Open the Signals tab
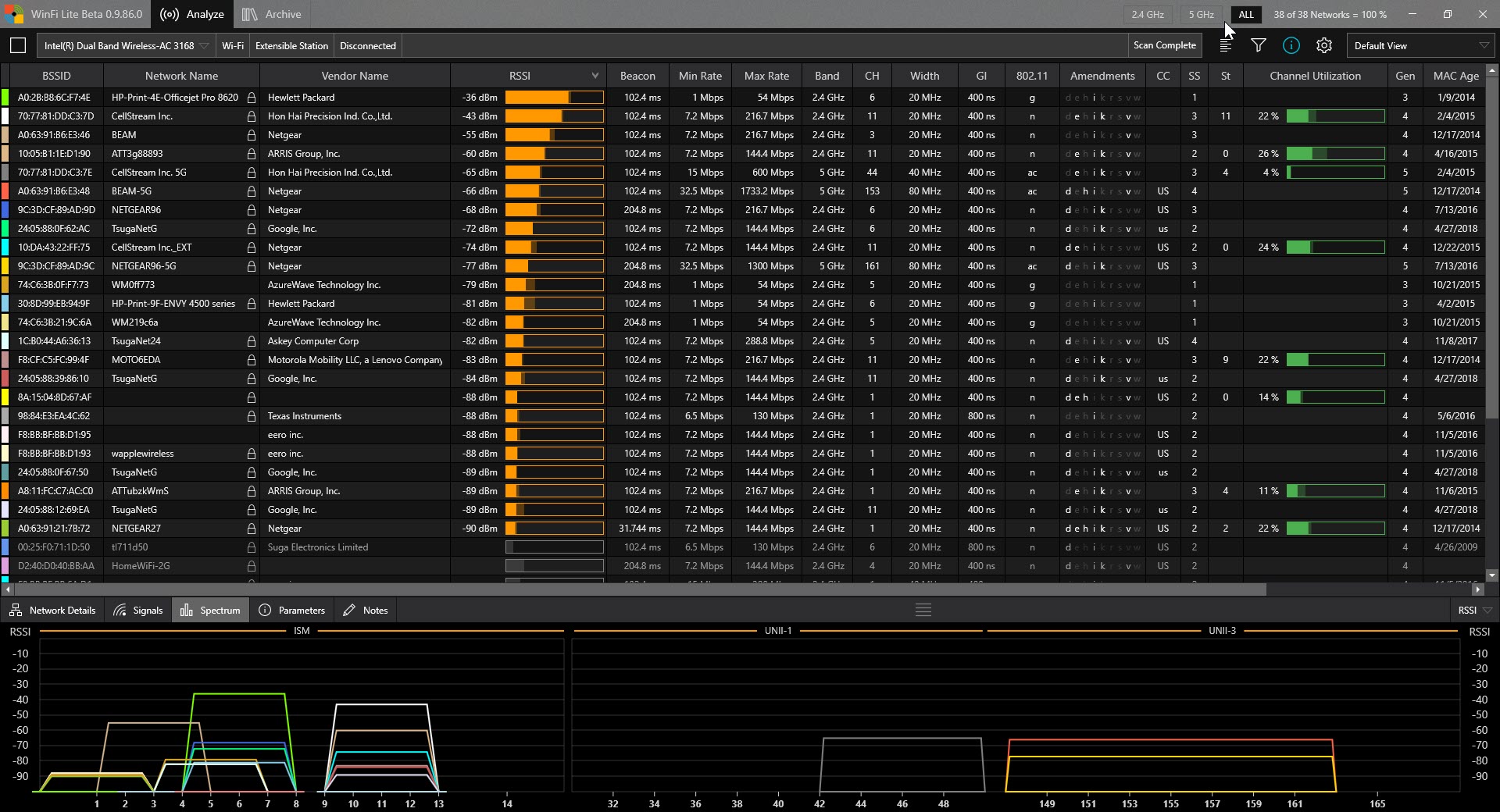 (138, 611)
